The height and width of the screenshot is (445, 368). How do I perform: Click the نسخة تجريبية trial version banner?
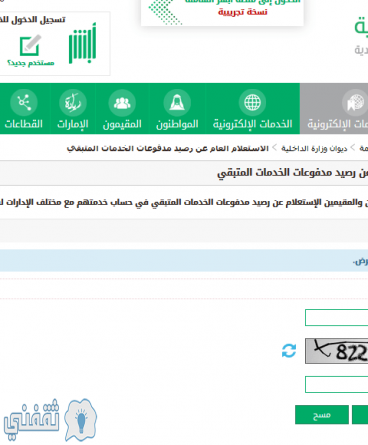[x=243, y=12]
